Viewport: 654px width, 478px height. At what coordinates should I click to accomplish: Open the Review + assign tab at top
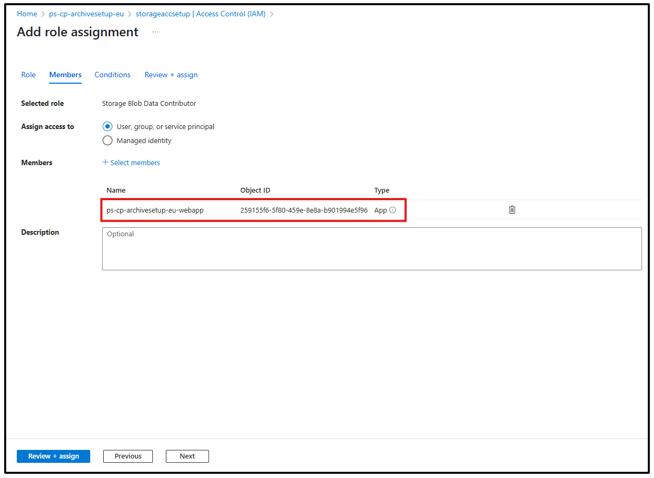[171, 75]
